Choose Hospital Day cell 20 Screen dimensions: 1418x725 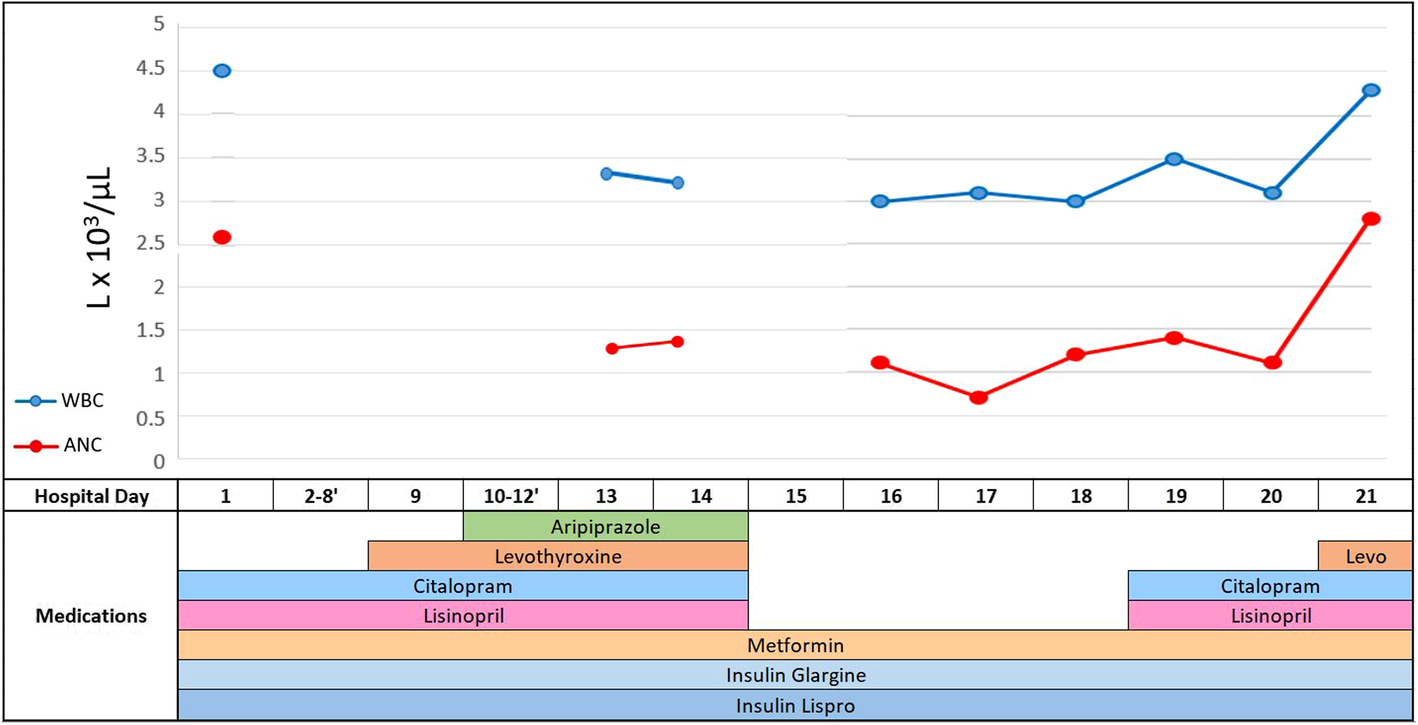coord(1270,496)
